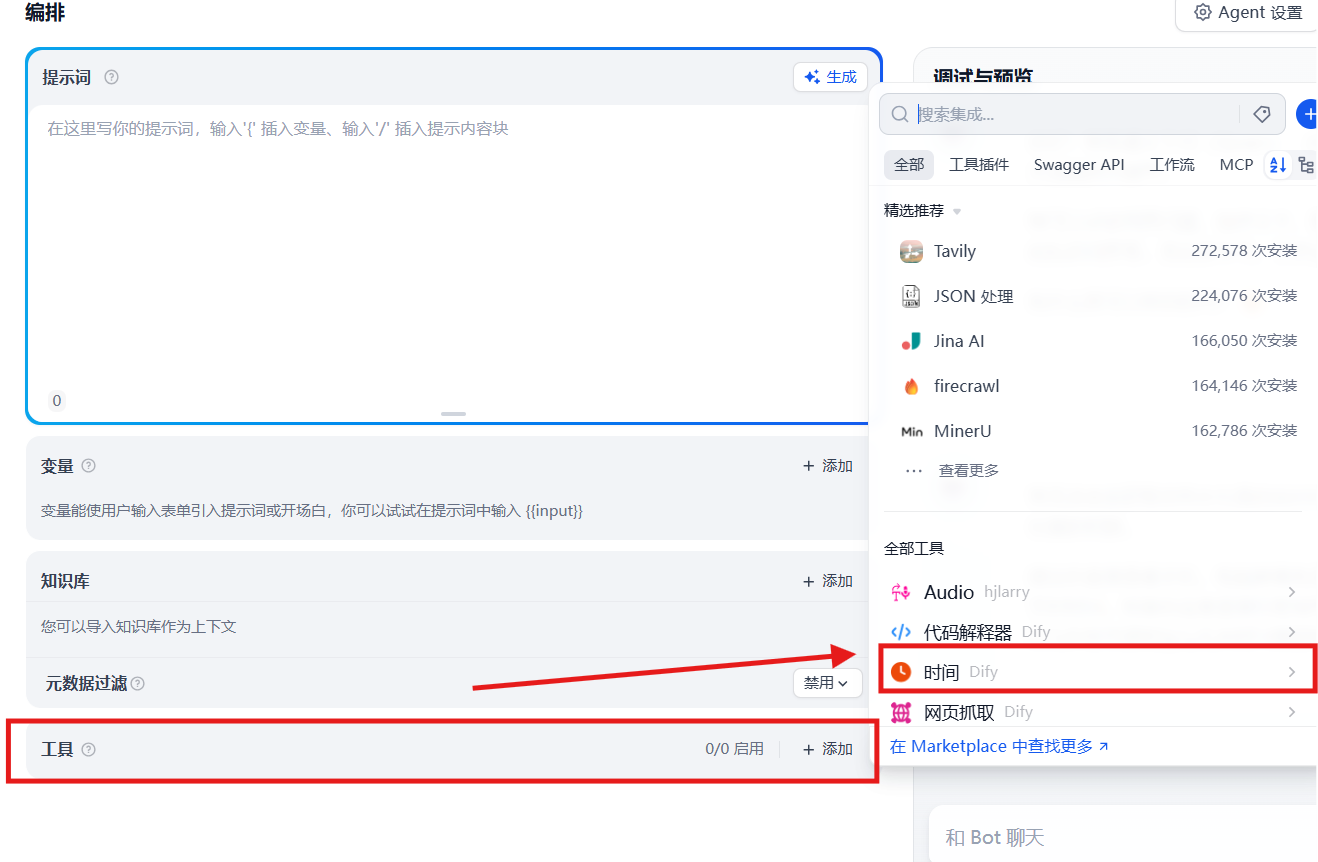This screenshot has width=1318, height=862.
Task: Add a 知识库 entry
Action: point(828,581)
